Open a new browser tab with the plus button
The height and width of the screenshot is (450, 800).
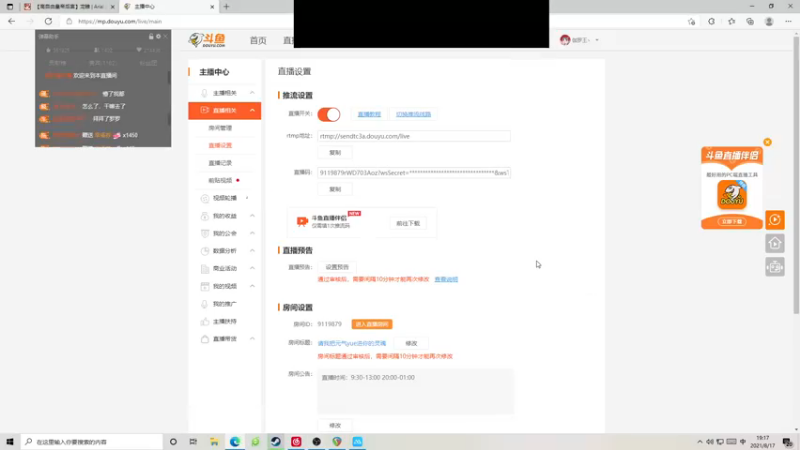tap(227, 7)
